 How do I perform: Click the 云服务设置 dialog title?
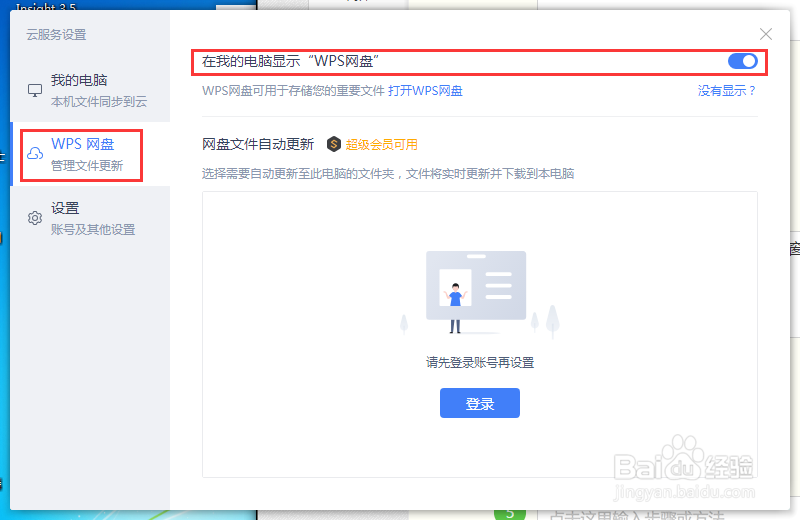point(56,35)
